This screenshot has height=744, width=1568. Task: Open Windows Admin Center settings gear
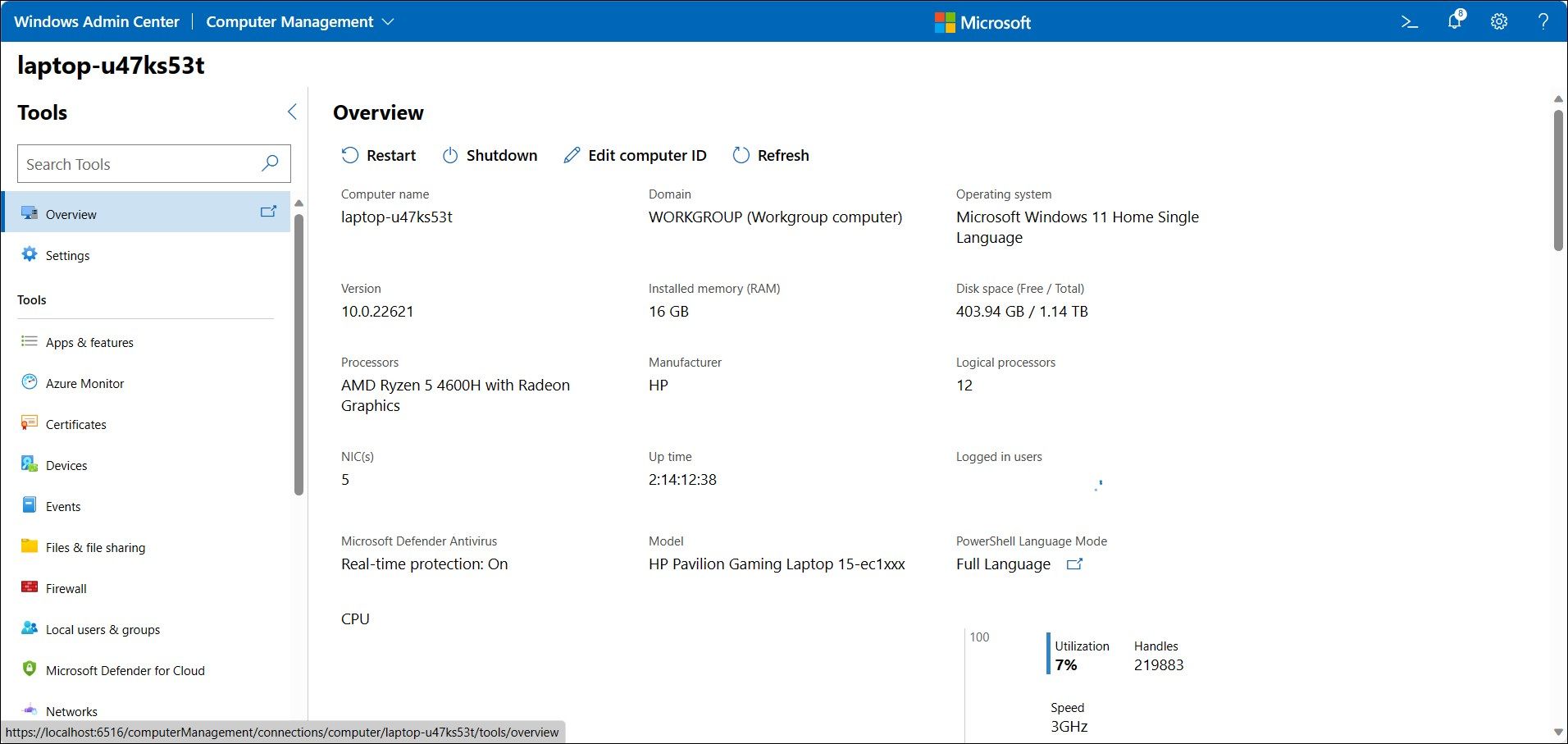pos(1498,21)
